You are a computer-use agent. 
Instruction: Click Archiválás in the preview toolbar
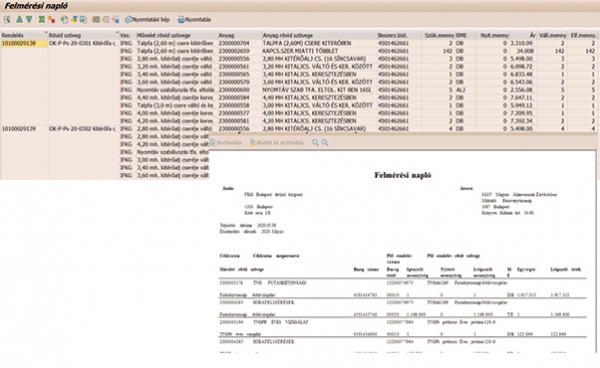(226, 142)
